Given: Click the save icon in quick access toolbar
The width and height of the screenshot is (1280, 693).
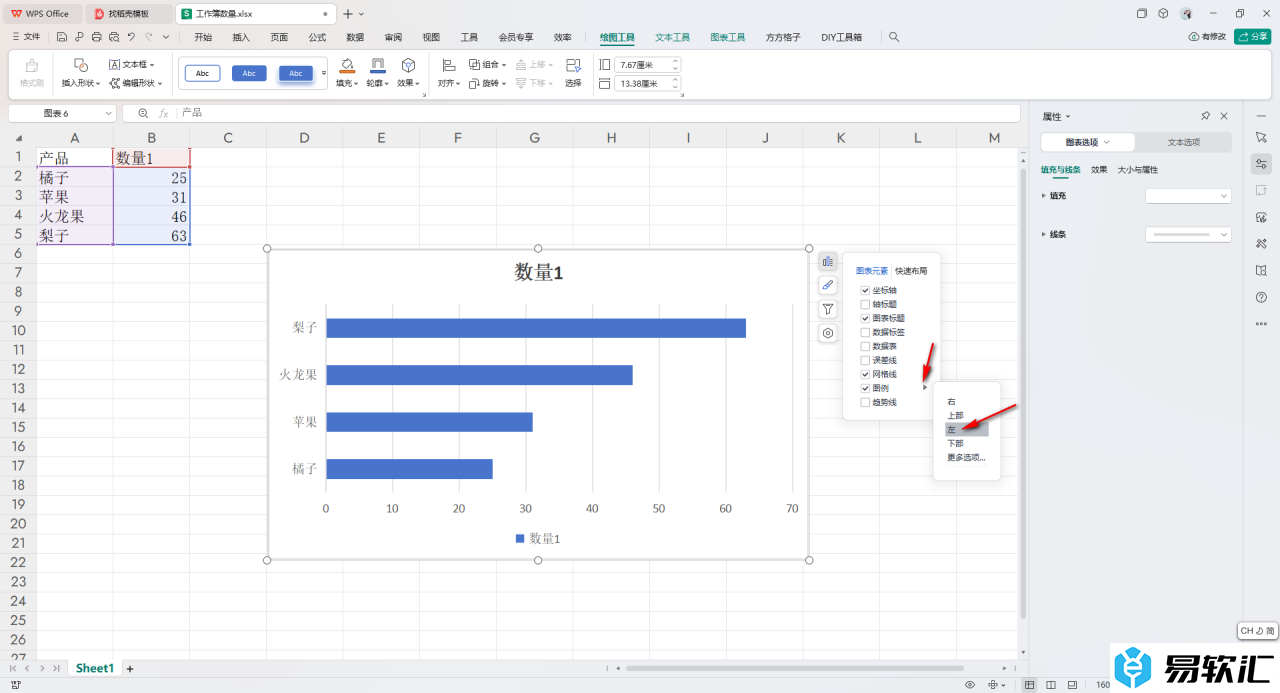Looking at the screenshot, I should tap(62, 37).
